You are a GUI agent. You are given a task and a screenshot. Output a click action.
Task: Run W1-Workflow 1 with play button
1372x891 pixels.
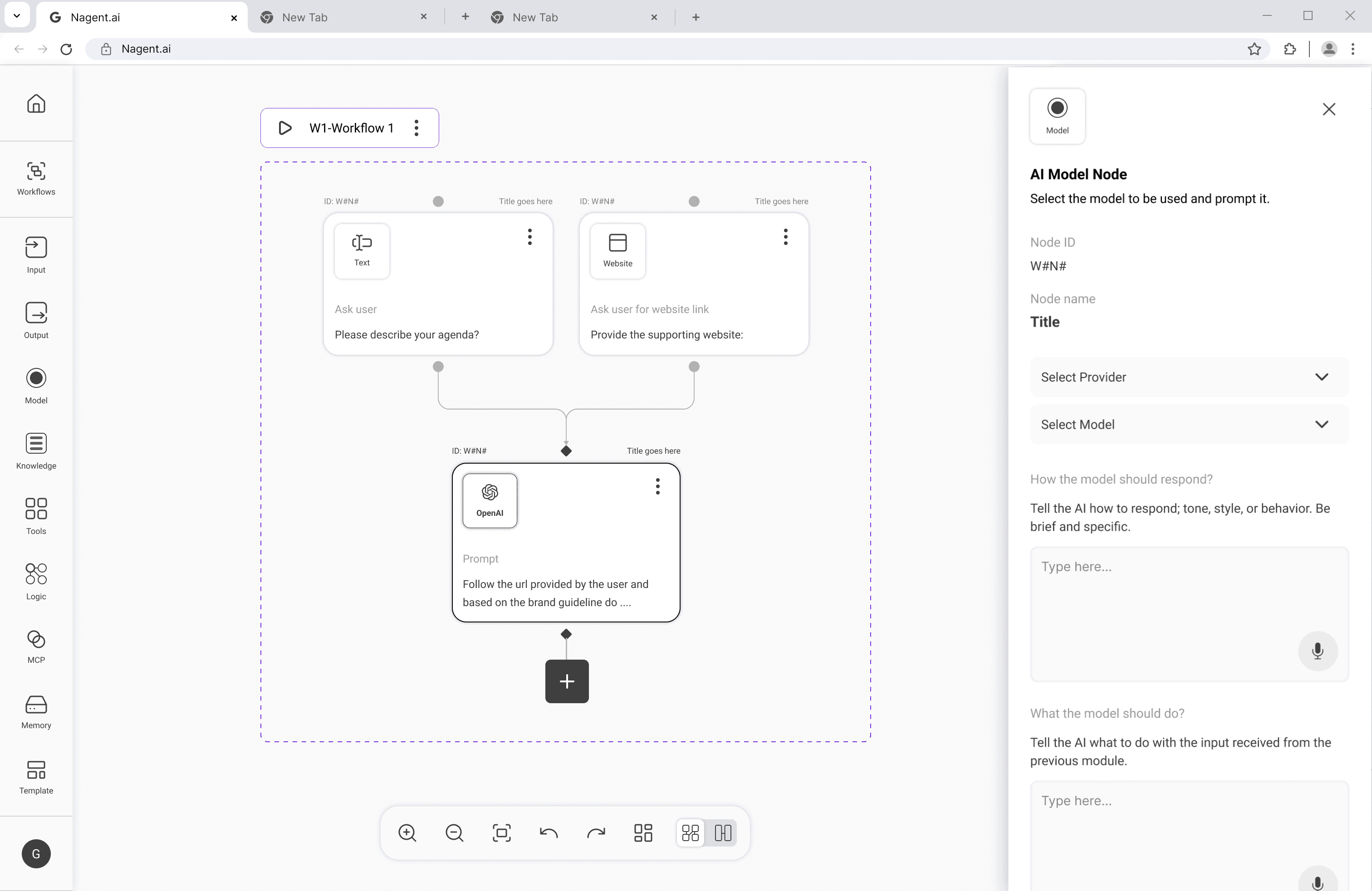coord(285,128)
